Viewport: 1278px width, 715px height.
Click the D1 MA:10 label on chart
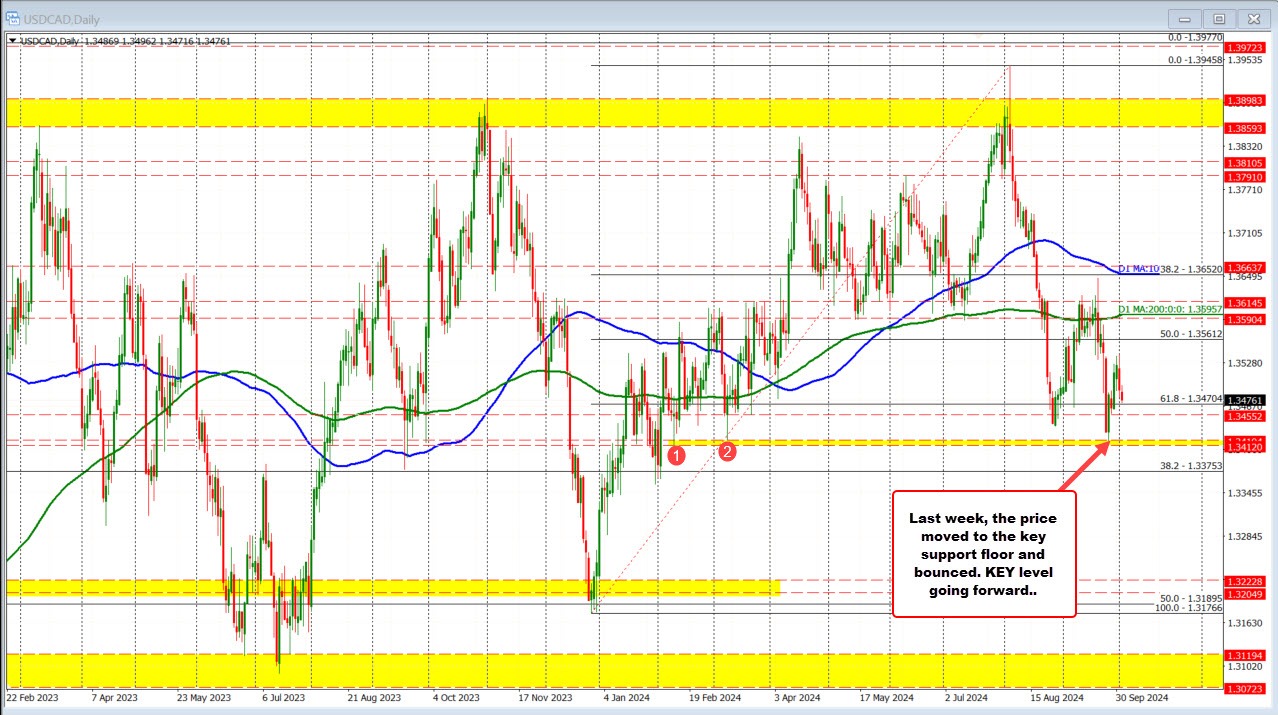click(x=1140, y=269)
